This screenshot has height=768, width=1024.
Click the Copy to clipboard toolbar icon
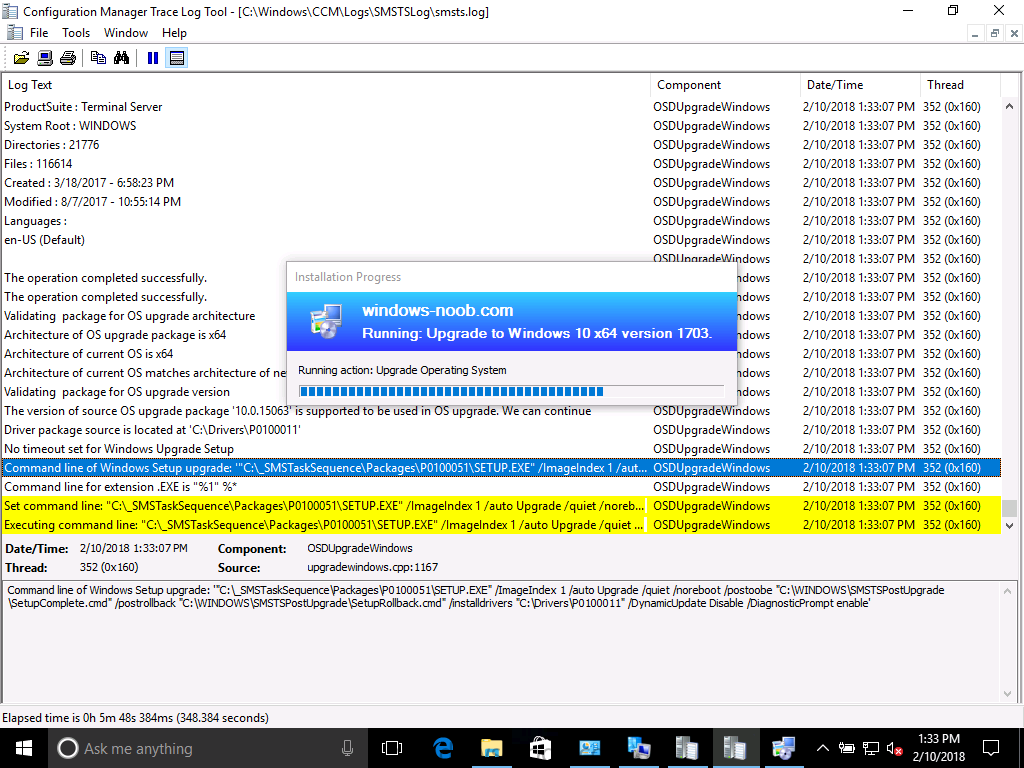tap(98, 58)
